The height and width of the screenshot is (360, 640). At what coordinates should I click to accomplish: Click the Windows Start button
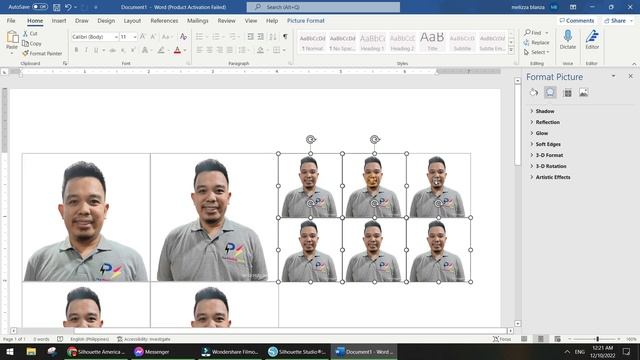10,351
